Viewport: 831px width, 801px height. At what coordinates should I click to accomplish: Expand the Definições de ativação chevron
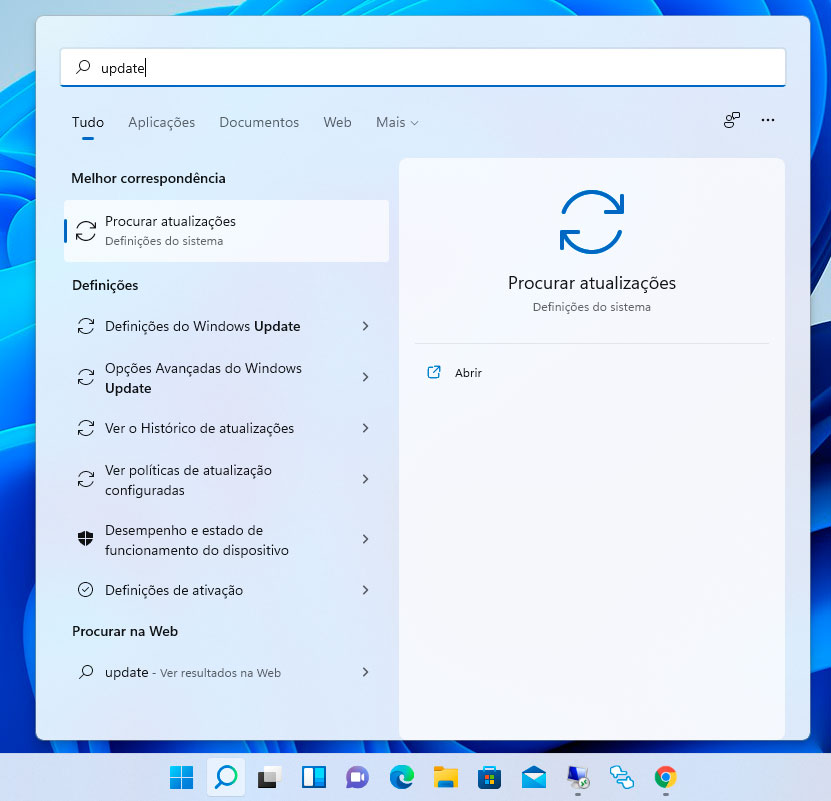[x=365, y=590]
